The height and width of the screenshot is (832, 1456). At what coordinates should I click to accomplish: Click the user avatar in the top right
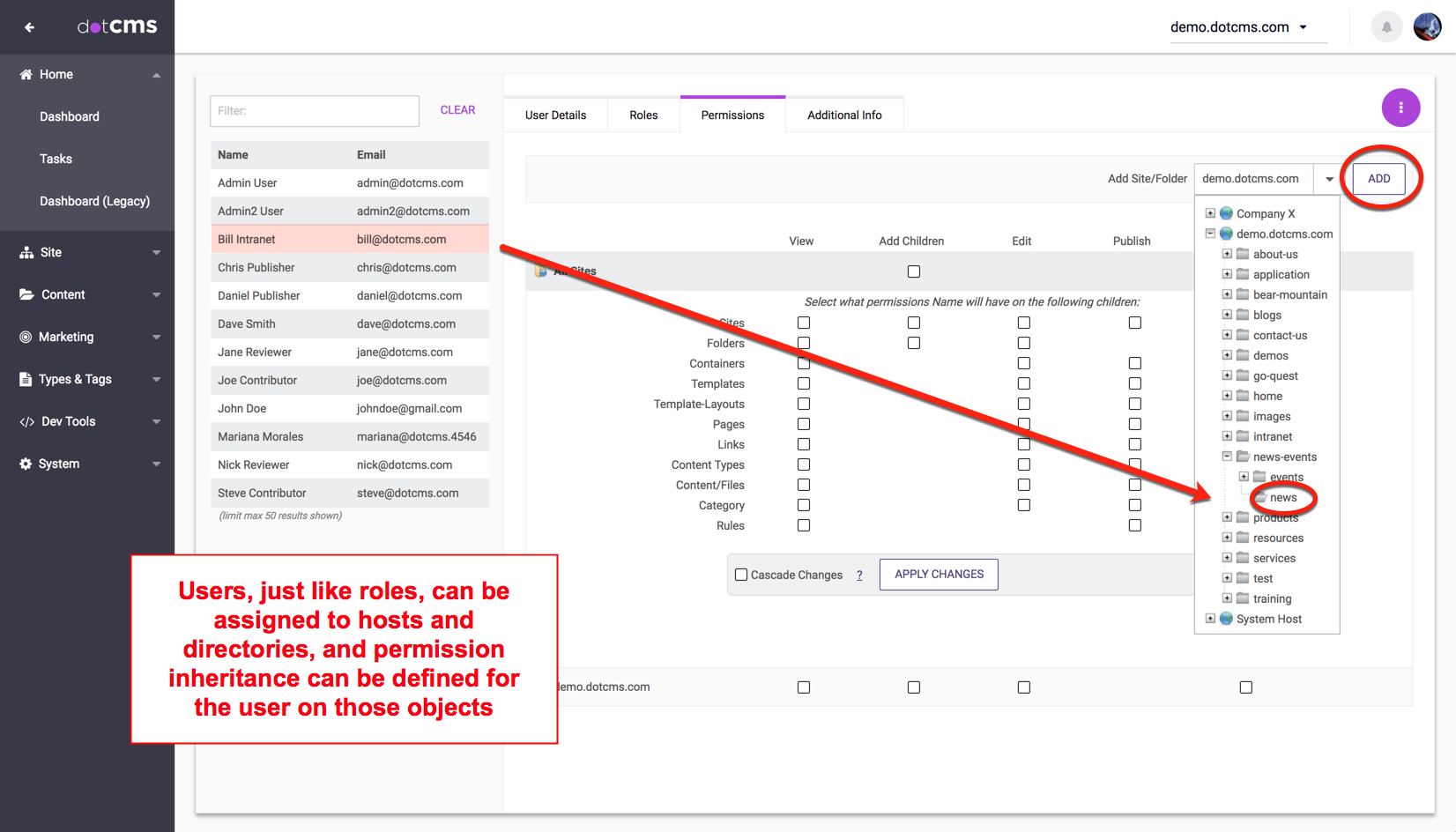pyautogui.click(x=1427, y=27)
